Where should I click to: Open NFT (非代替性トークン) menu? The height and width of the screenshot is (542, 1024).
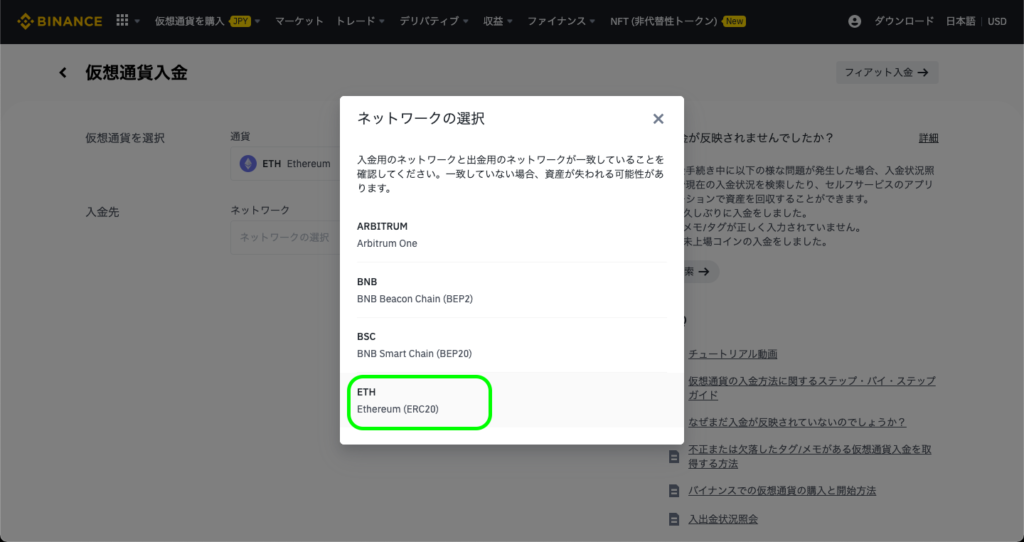pyautogui.click(x=678, y=22)
